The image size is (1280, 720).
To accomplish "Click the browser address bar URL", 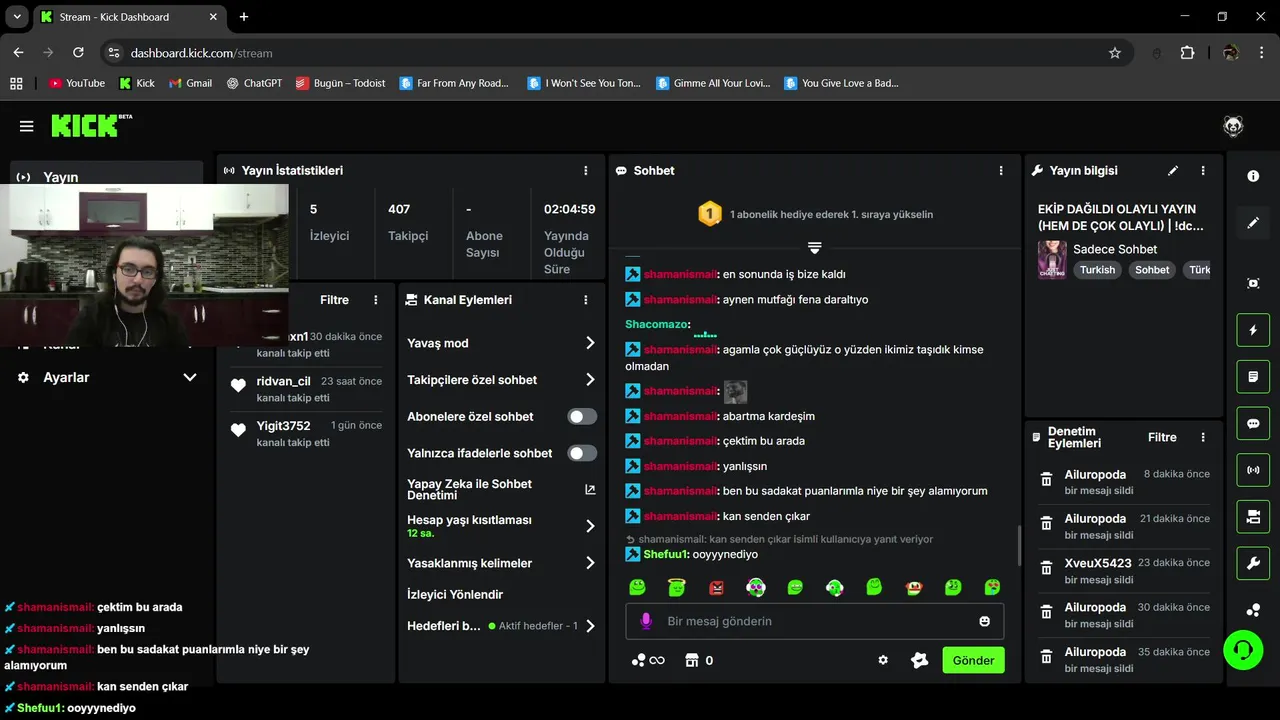I will (201, 53).
